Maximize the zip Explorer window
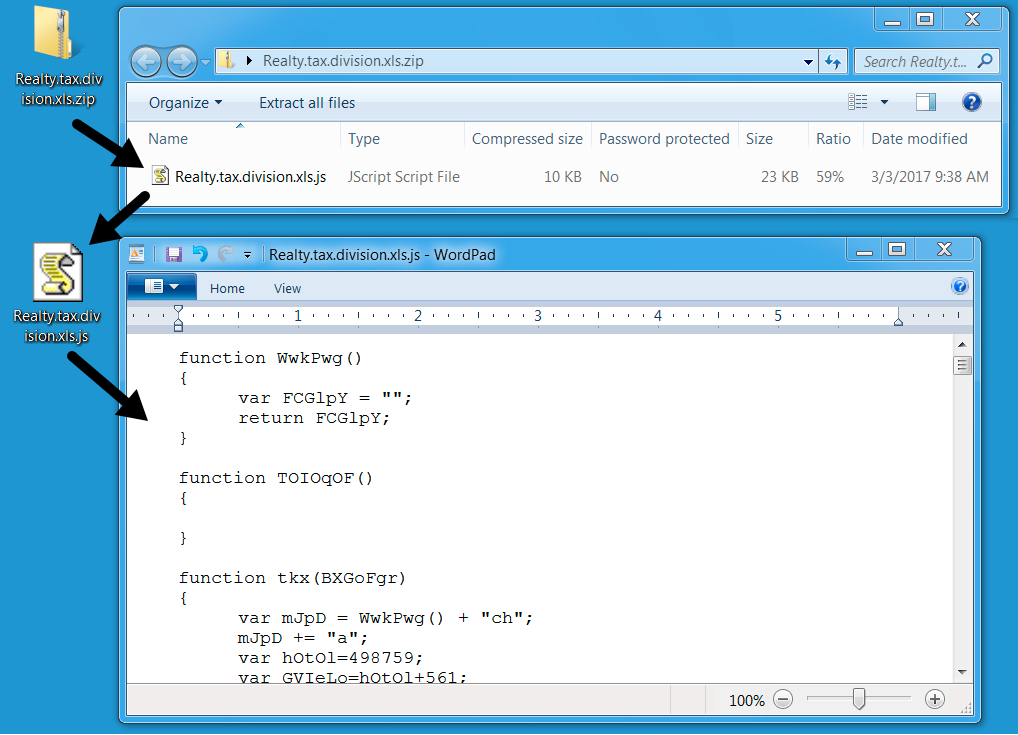The height and width of the screenshot is (735, 1018). (x=925, y=19)
